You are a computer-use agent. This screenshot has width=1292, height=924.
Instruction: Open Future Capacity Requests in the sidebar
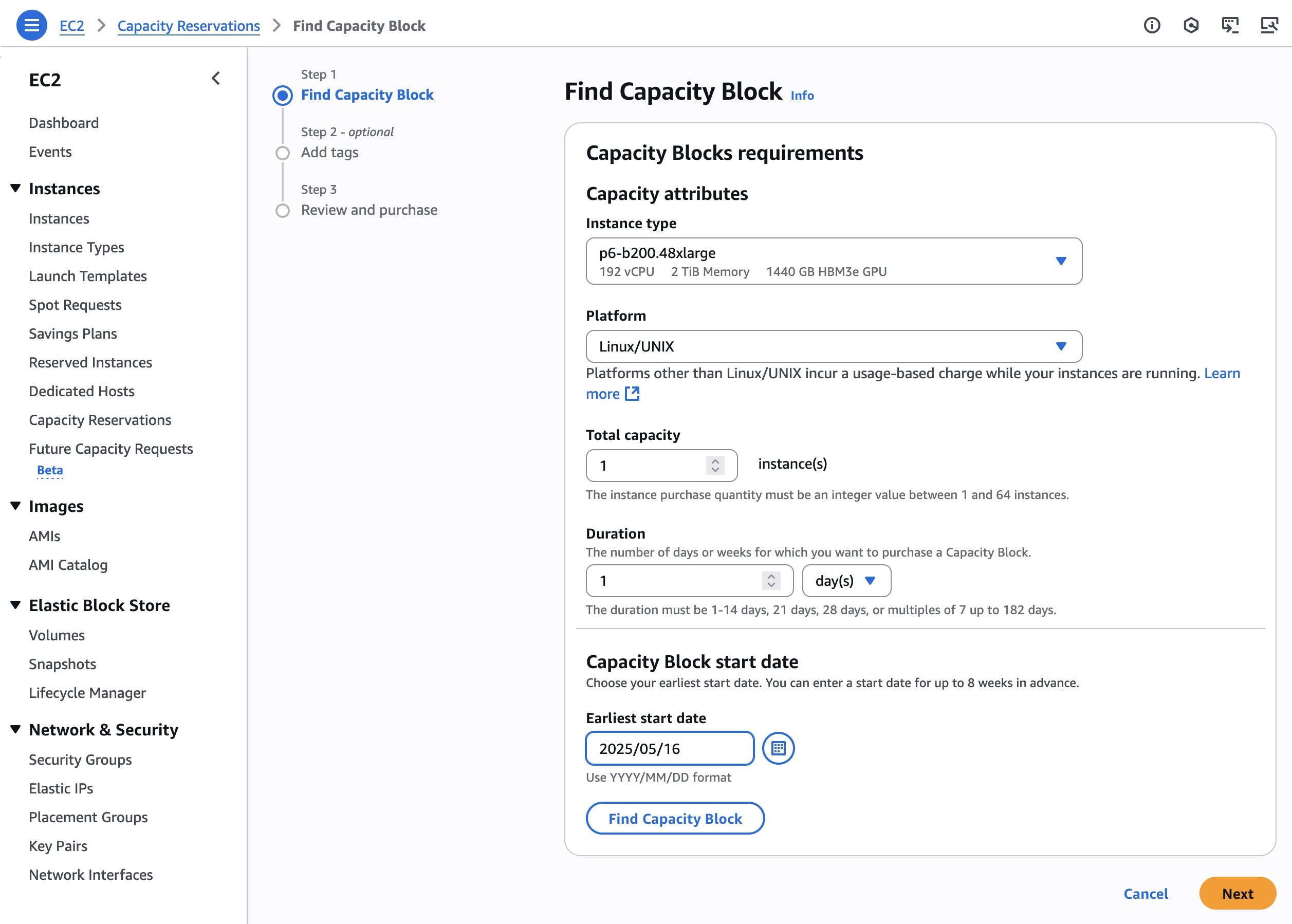(x=111, y=449)
